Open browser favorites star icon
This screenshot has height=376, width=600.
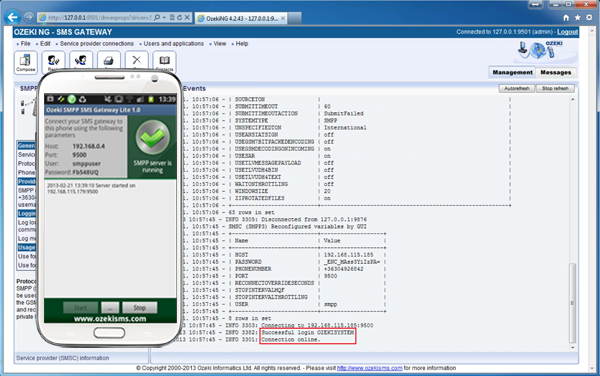[578, 18]
